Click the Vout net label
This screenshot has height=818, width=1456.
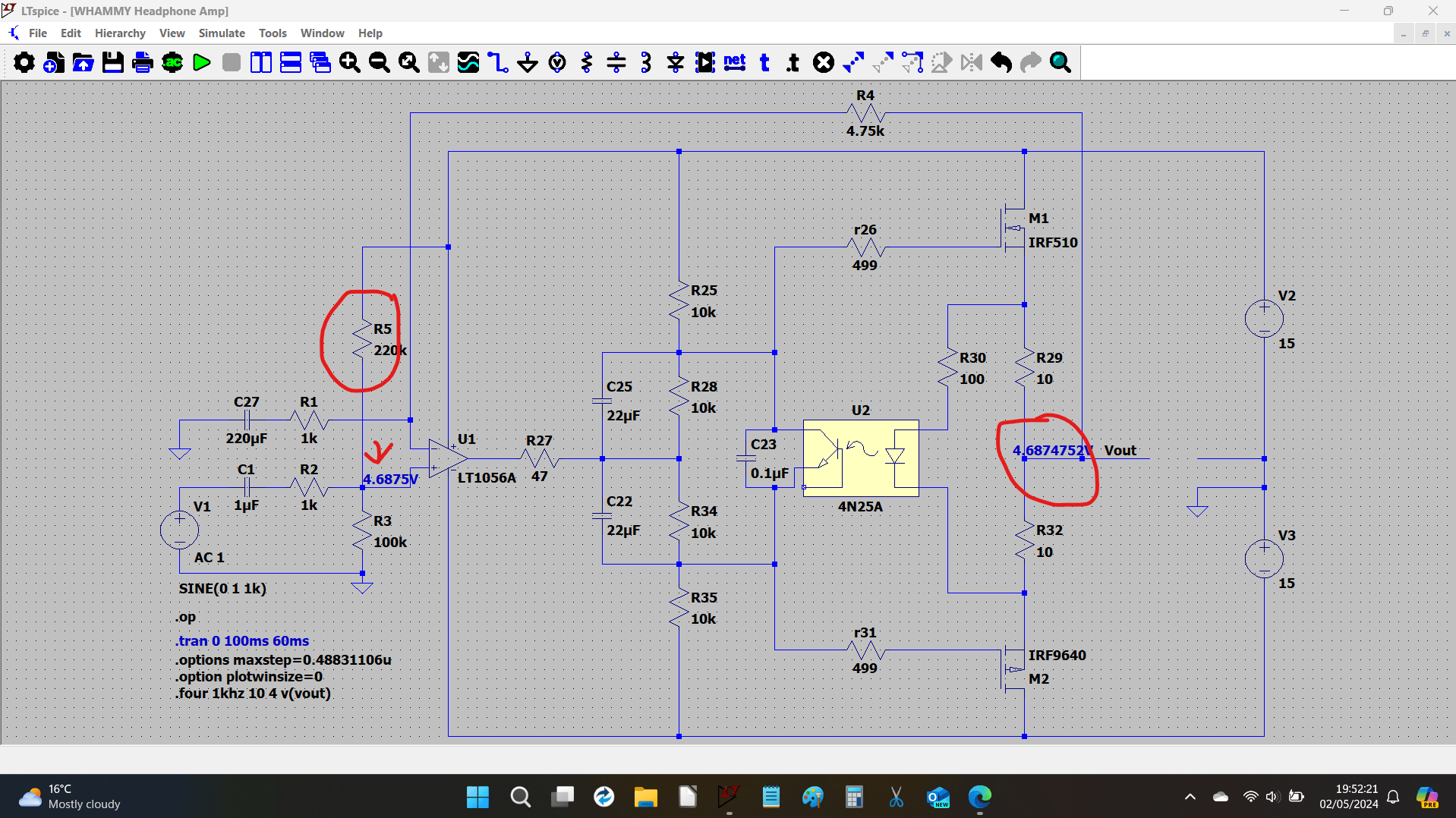[1120, 451]
